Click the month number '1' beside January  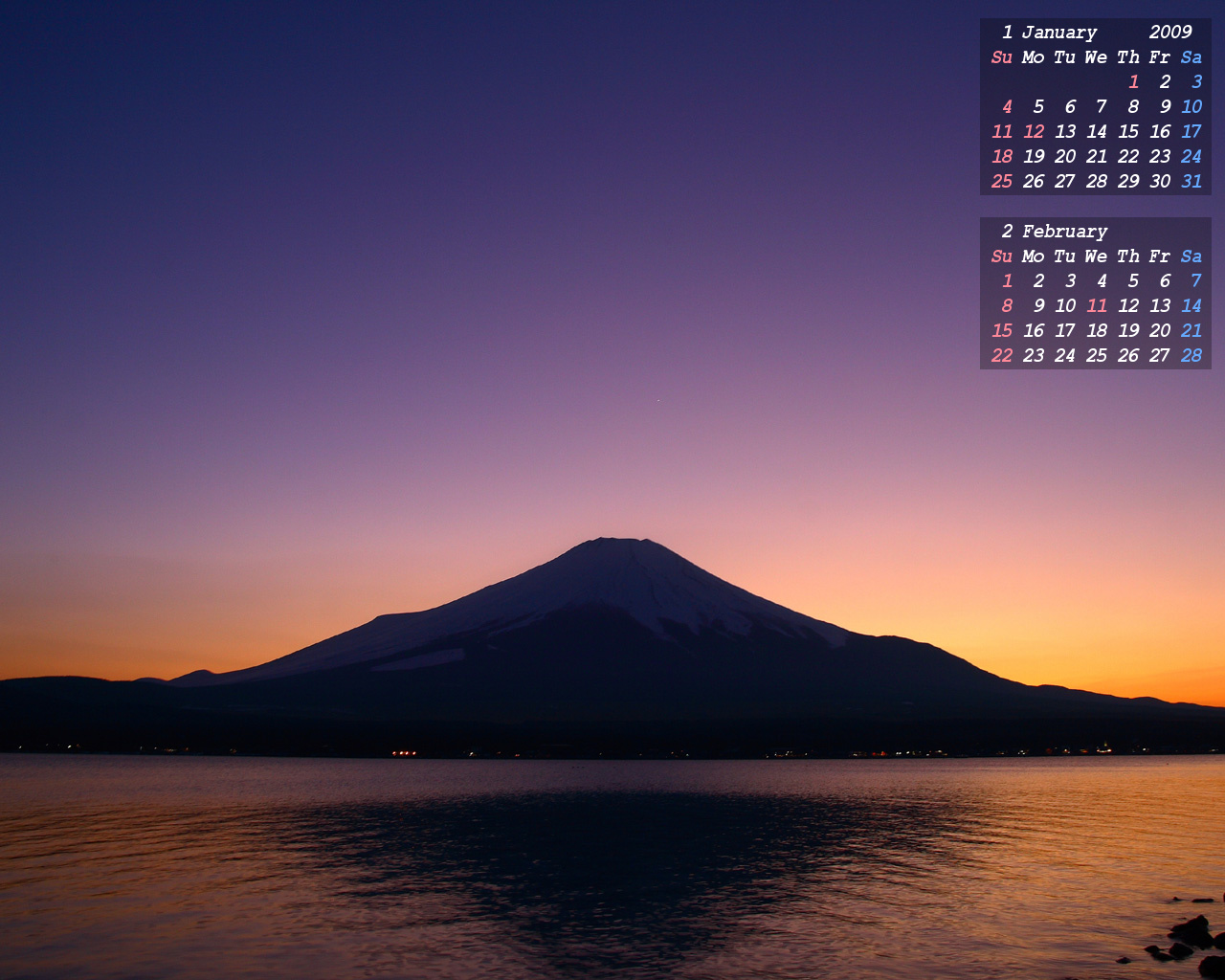coord(1007,33)
